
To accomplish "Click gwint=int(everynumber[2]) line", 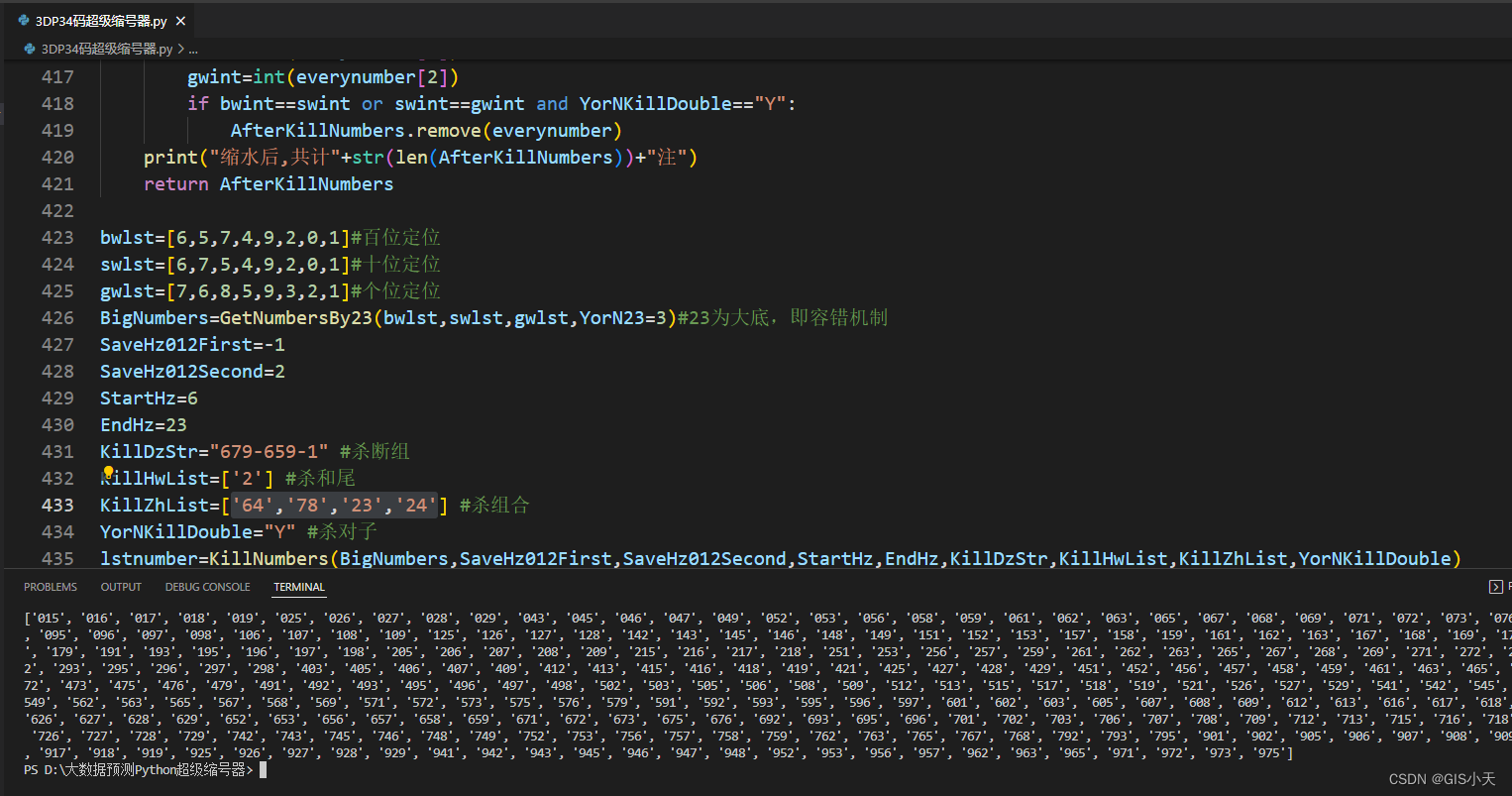I will (x=323, y=77).
